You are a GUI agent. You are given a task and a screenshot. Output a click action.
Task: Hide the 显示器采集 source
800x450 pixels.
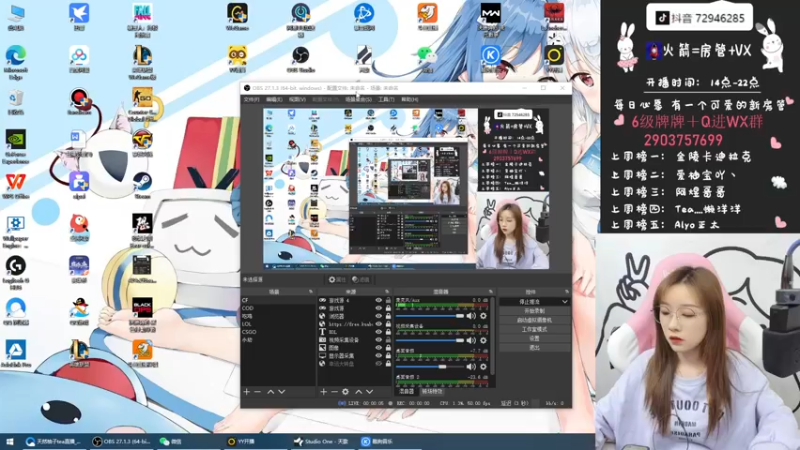379,356
